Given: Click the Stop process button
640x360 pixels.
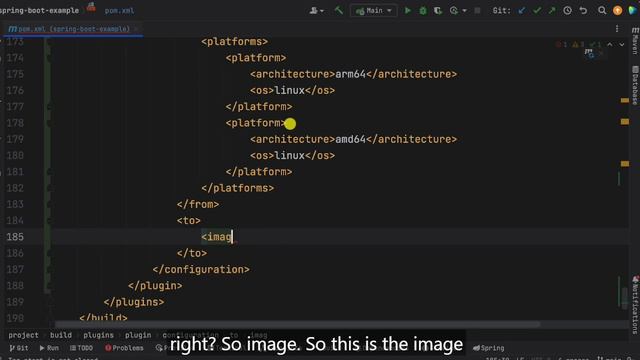Looking at the screenshot, I should coord(477,11).
